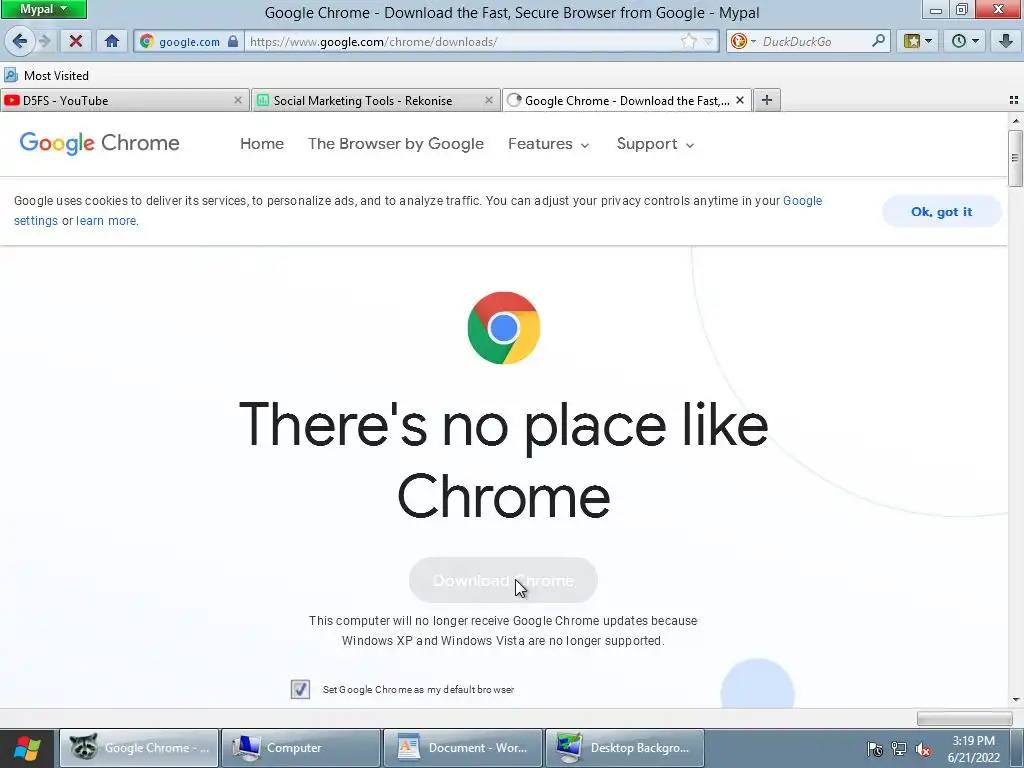
Task: Click the padlock security icon
Action: point(233,41)
